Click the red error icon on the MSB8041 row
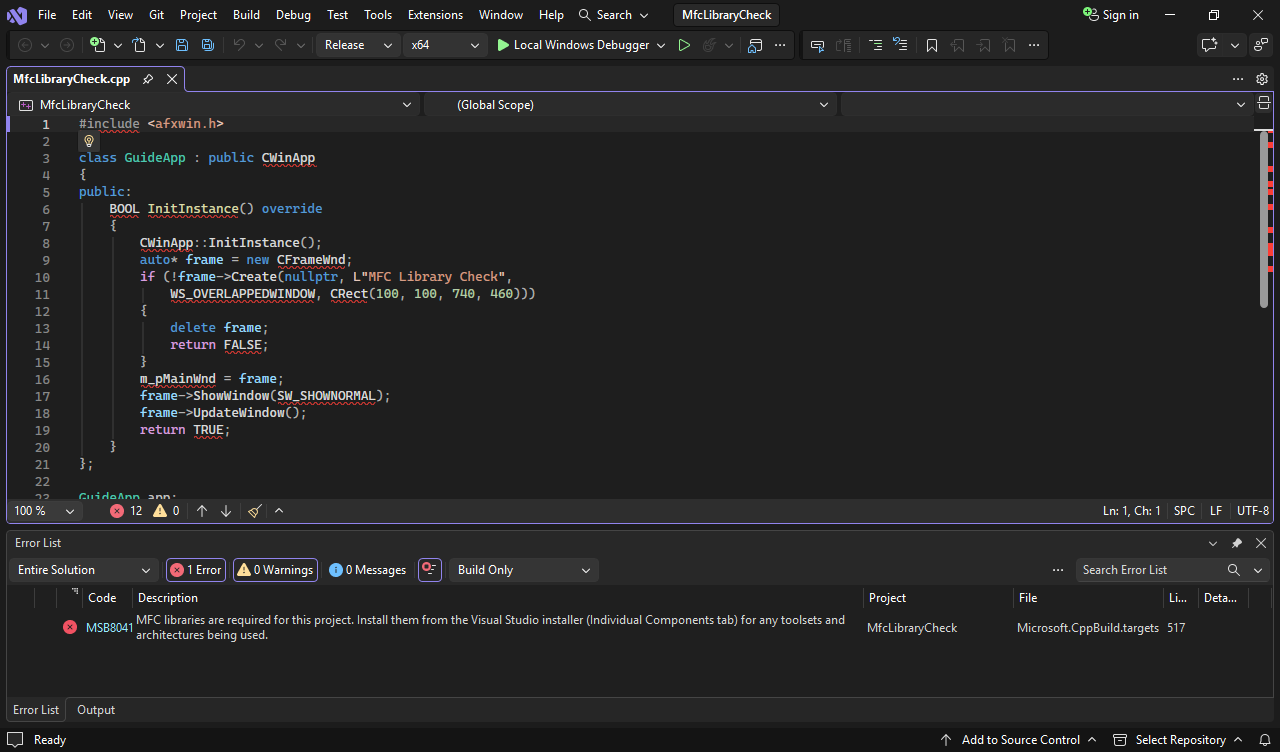Image resolution: width=1280 pixels, height=752 pixels. coord(70,627)
